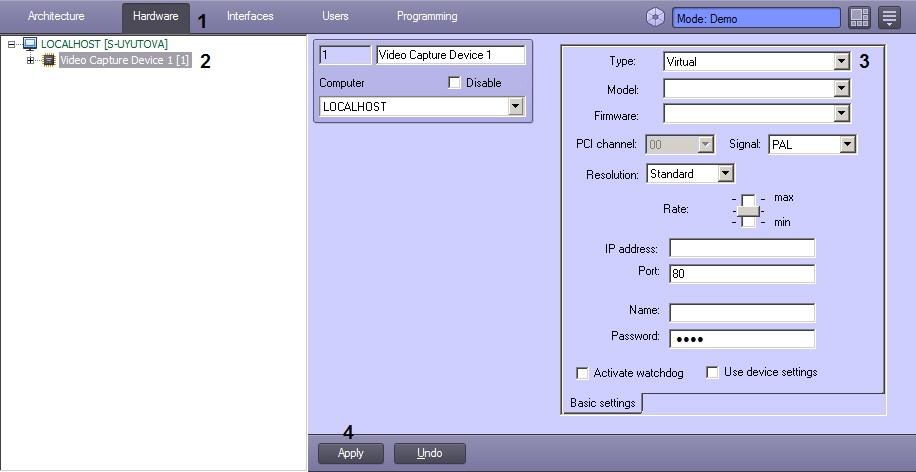
Task: Click the Rate slider handle
Action: click(x=748, y=211)
